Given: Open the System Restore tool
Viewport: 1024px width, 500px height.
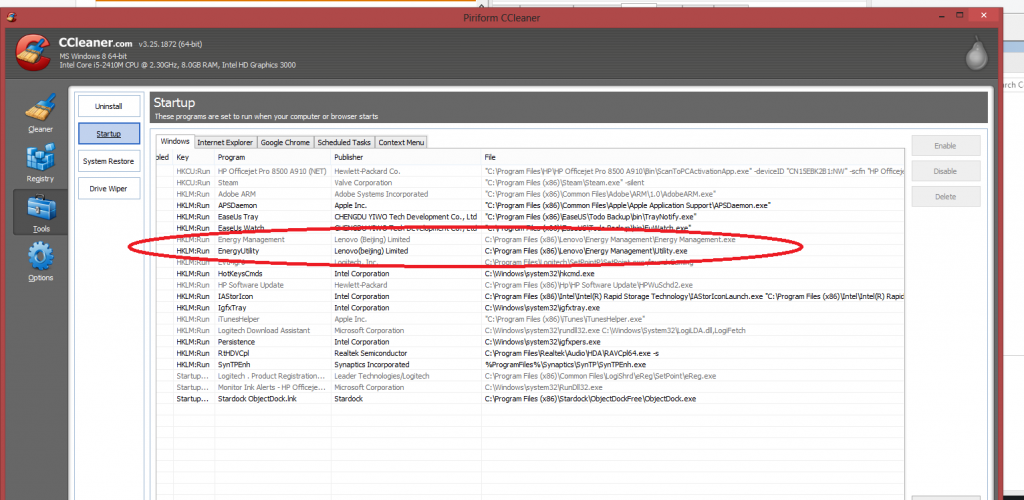Looking at the screenshot, I should pos(108,161).
